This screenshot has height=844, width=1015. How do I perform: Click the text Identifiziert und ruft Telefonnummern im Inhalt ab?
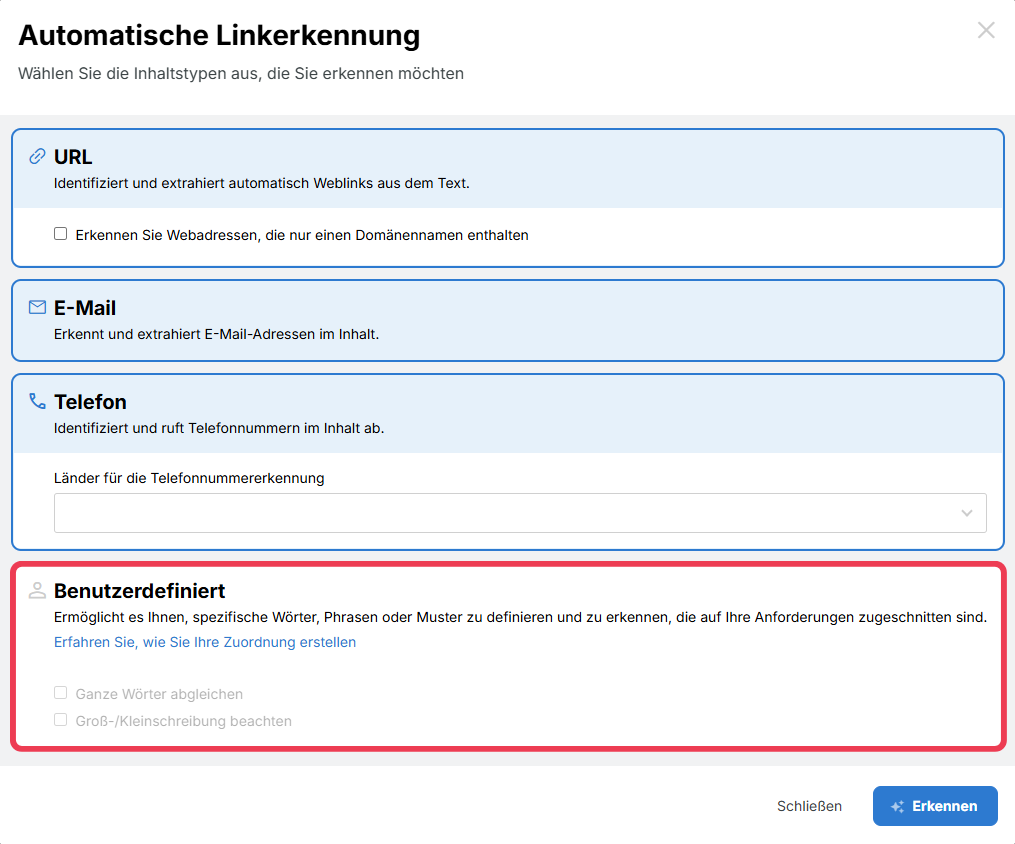coord(219,428)
